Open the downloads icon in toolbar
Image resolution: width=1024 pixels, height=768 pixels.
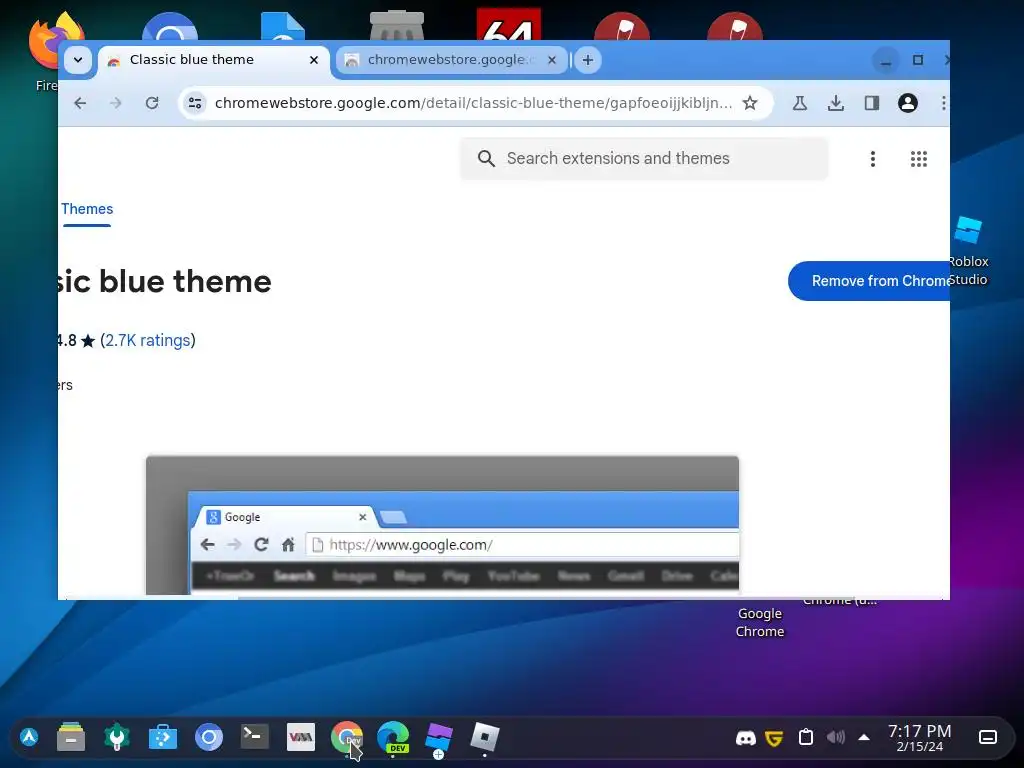pos(835,103)
